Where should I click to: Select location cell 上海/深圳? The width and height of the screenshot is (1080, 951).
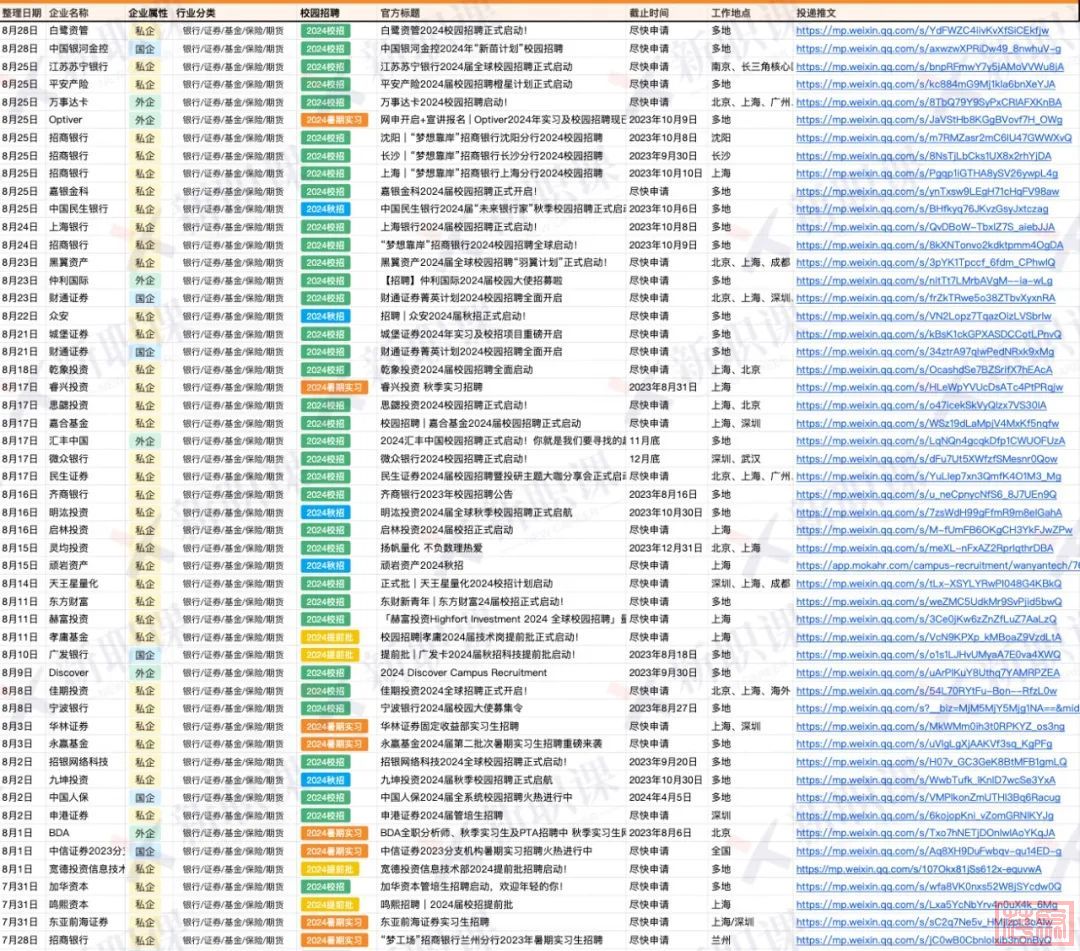pyautogui.click(x=732, y=922)
